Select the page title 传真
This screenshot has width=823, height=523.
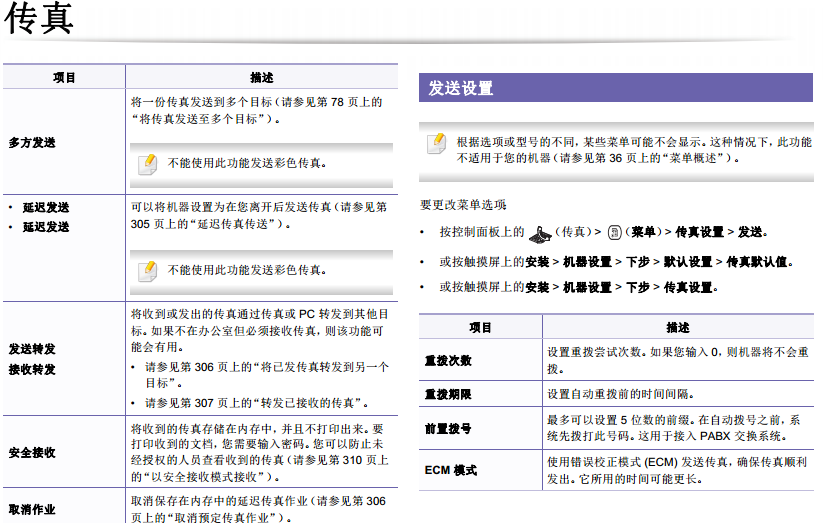[38, 18]
